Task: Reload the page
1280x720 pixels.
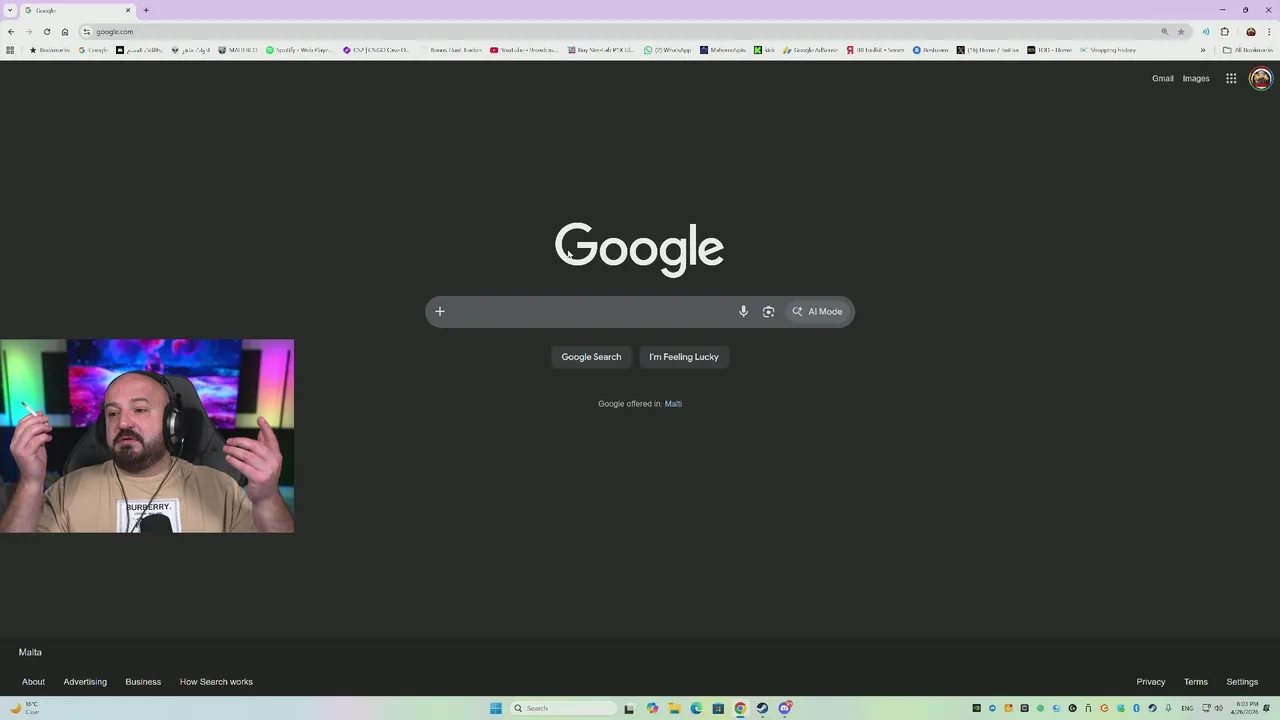Action: 47,31
